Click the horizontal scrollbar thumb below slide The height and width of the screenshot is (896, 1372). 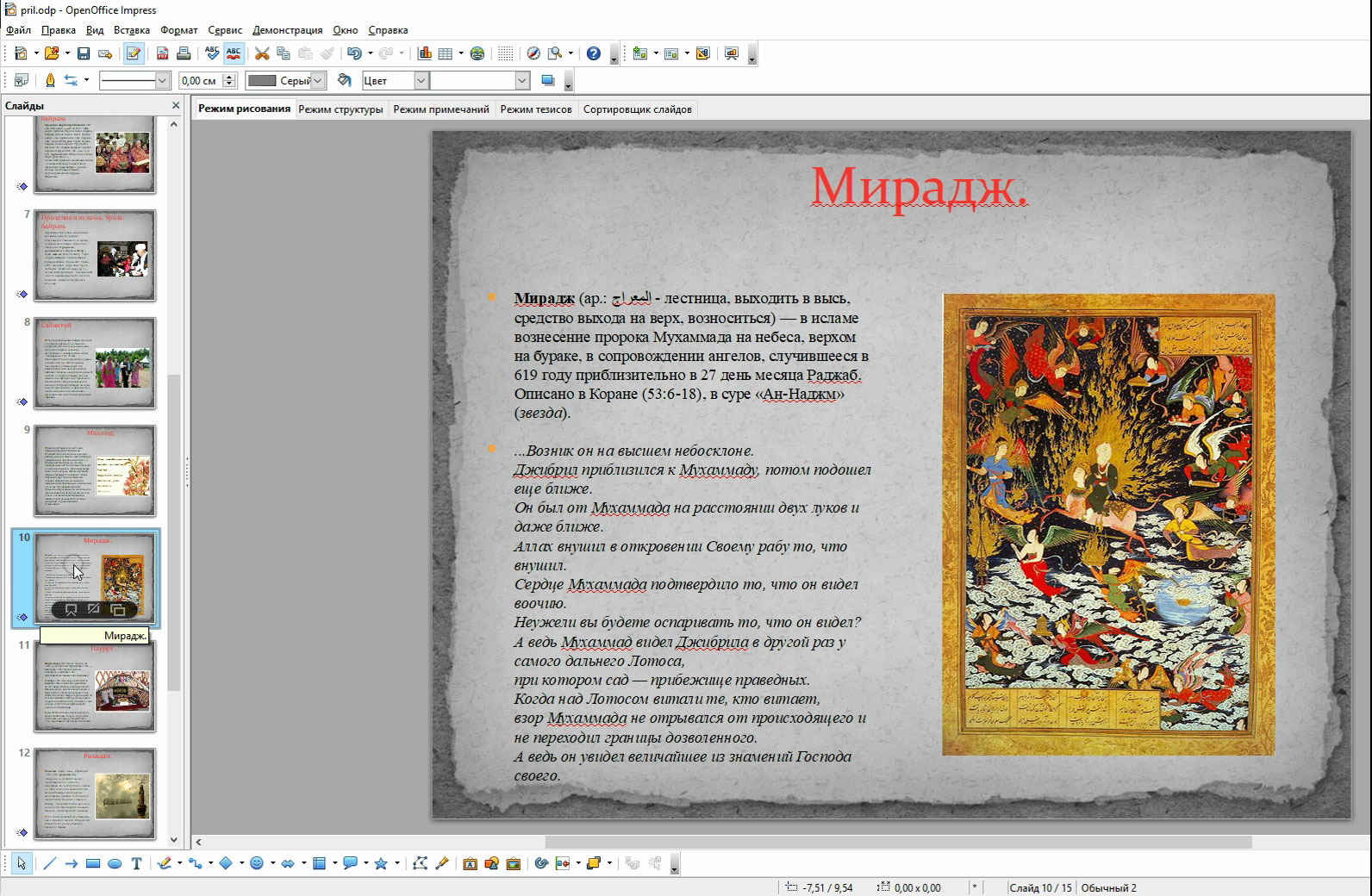(898, 841)
